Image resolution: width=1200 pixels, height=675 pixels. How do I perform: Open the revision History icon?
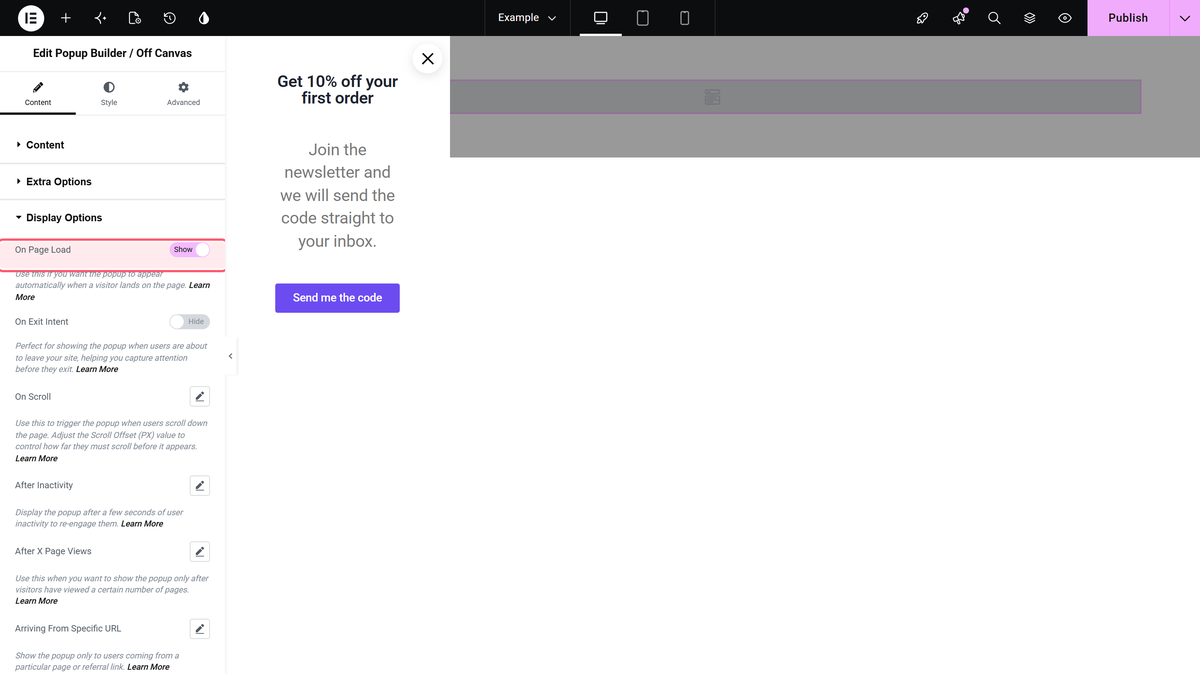(170, 18)
